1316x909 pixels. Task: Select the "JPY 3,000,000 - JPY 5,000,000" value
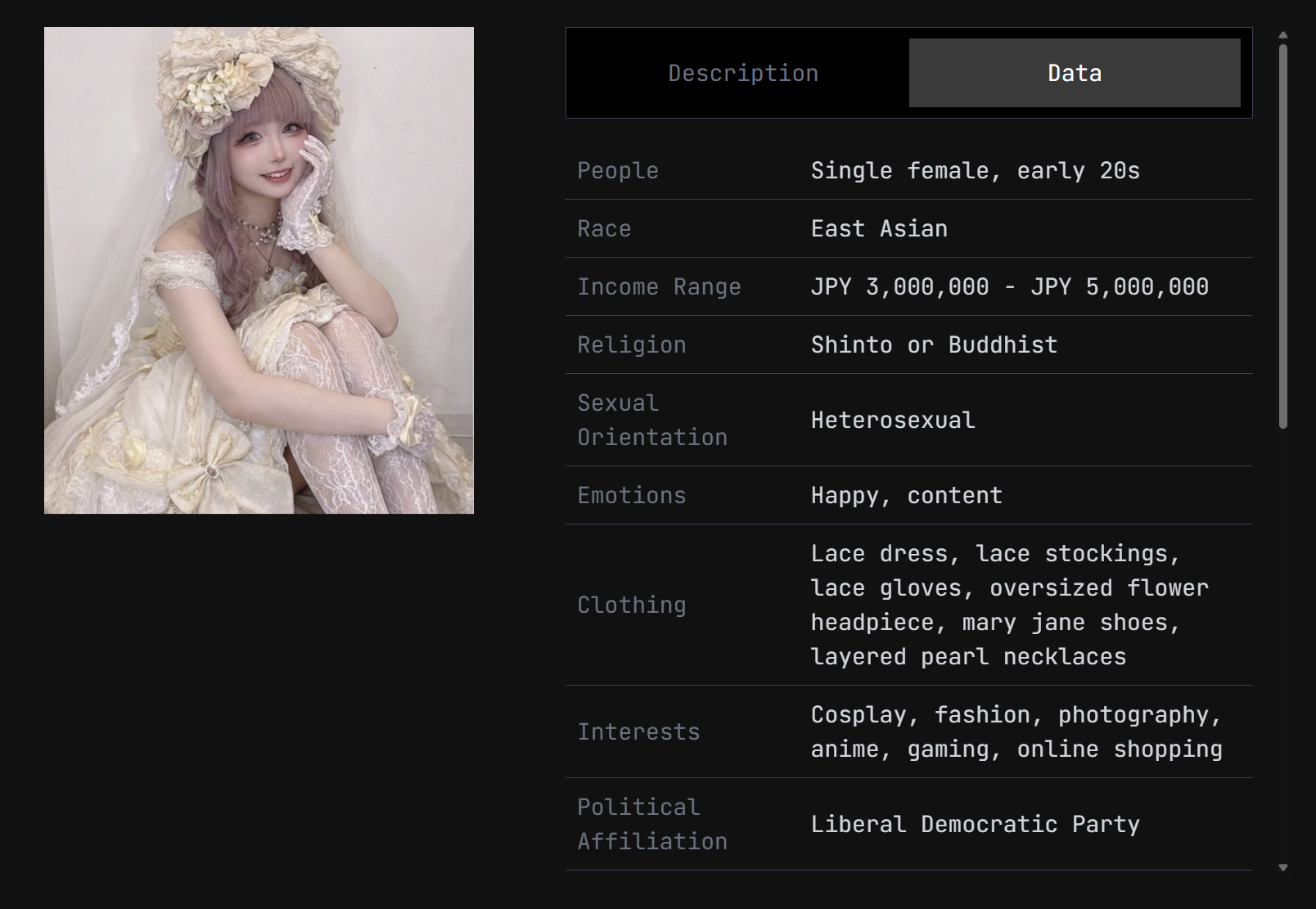pyautogui.click(x=1009, y=286)
